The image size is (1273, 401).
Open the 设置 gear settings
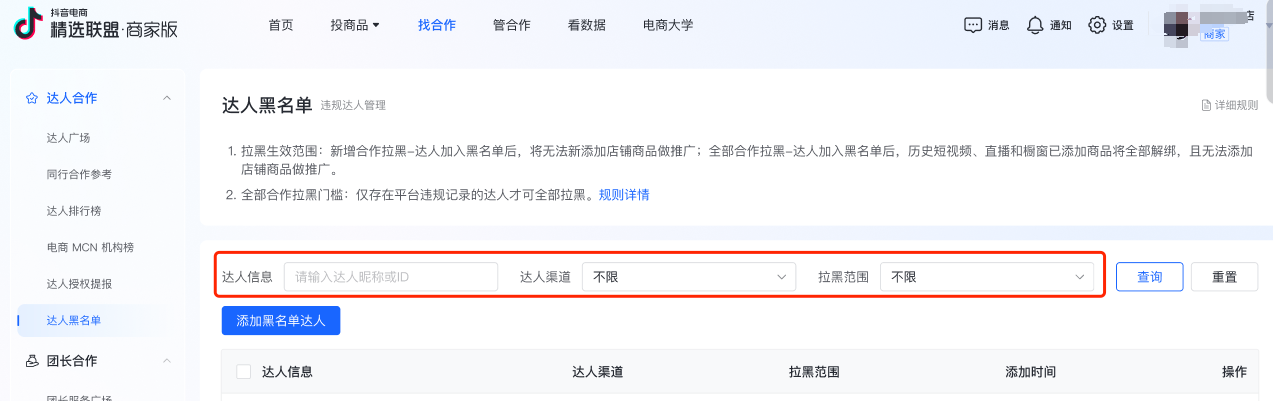pos(1097,25)
